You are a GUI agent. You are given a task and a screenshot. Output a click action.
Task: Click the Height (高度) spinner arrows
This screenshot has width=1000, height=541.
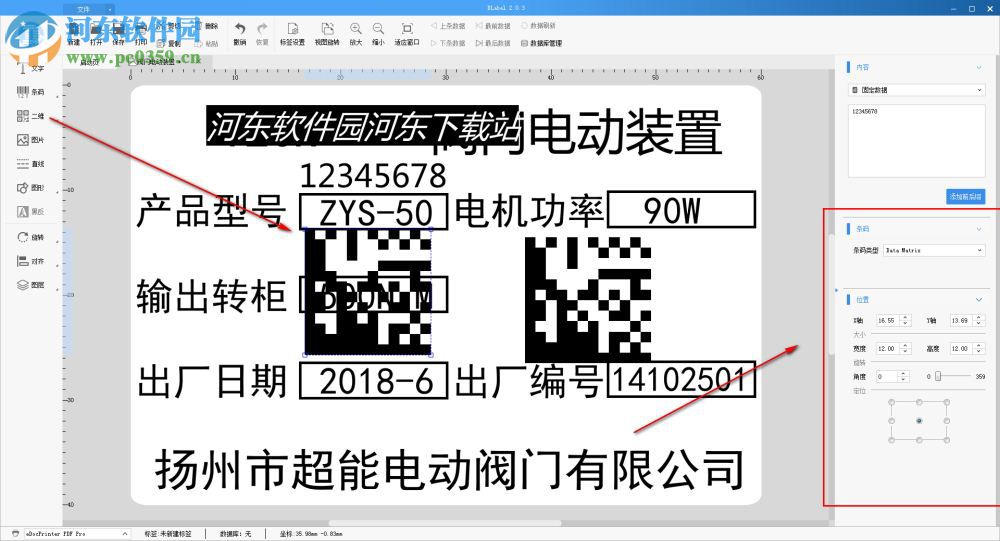pos(979,348)
